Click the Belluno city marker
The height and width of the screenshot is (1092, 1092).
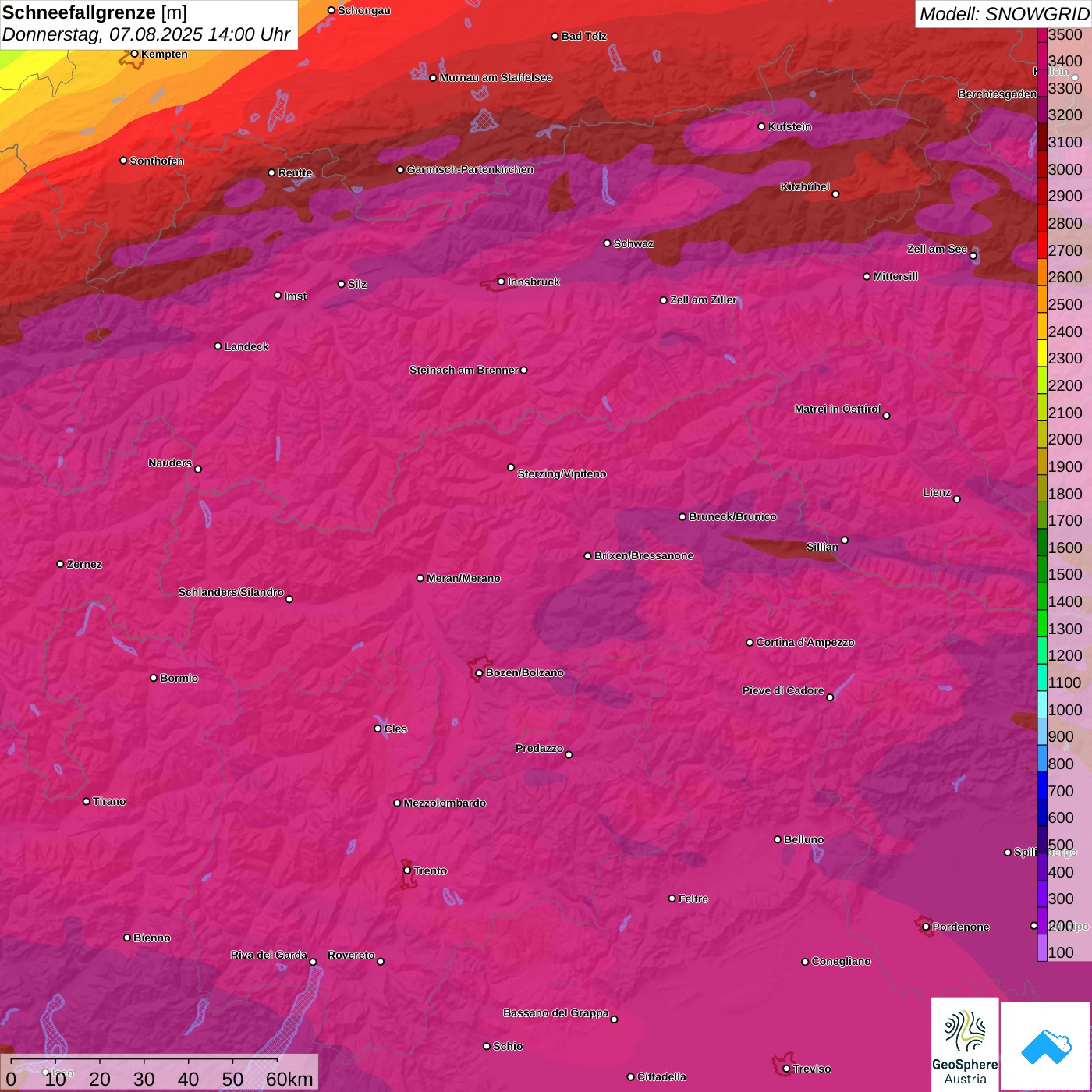[x=777, y=839]
